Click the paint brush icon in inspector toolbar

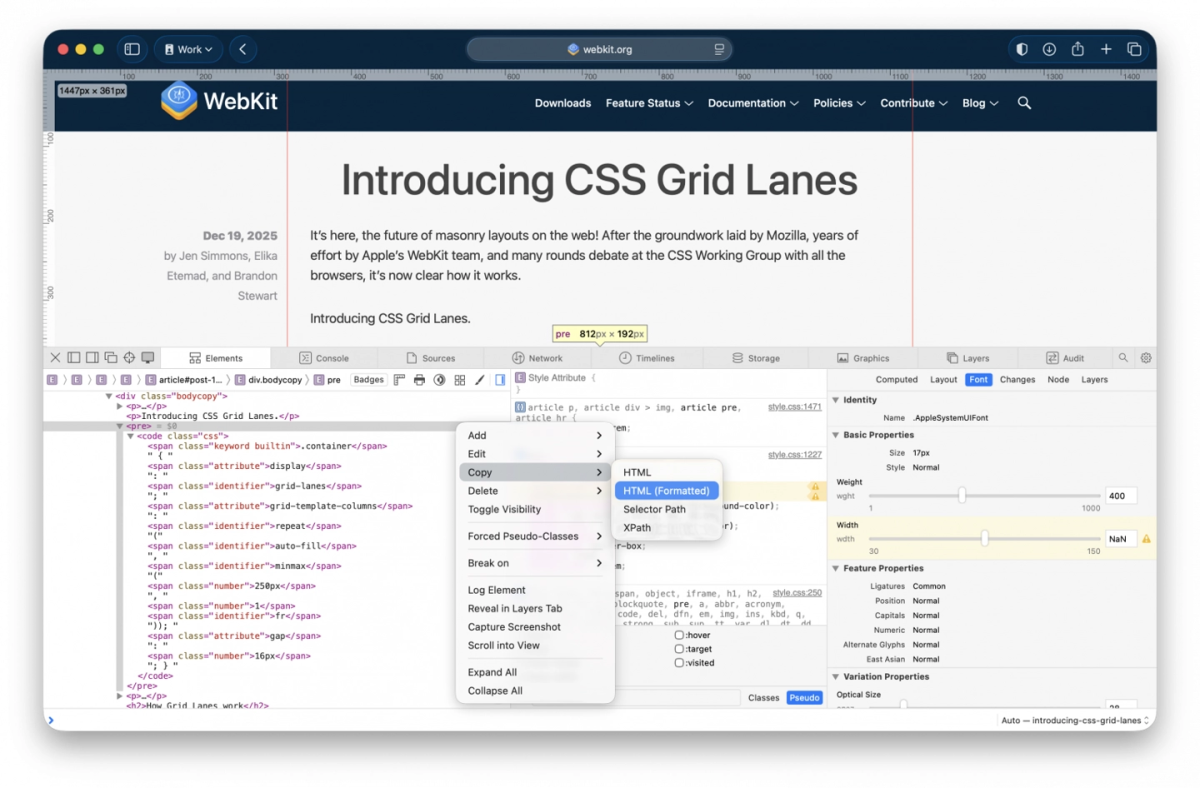pyautogui.click(x=480, y=380)
